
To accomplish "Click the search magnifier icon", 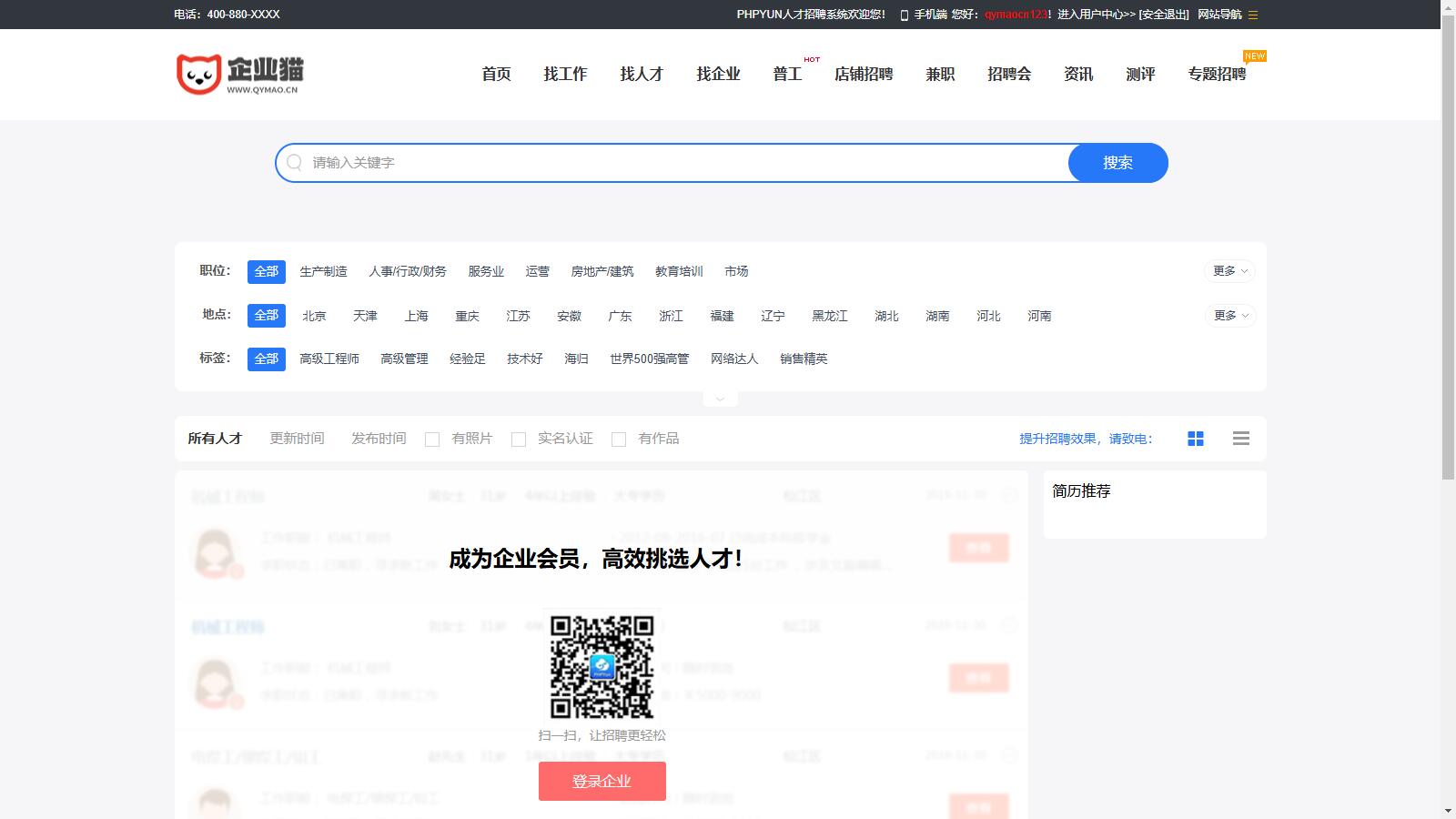I will pyautogui.click(x=294, y=163).
